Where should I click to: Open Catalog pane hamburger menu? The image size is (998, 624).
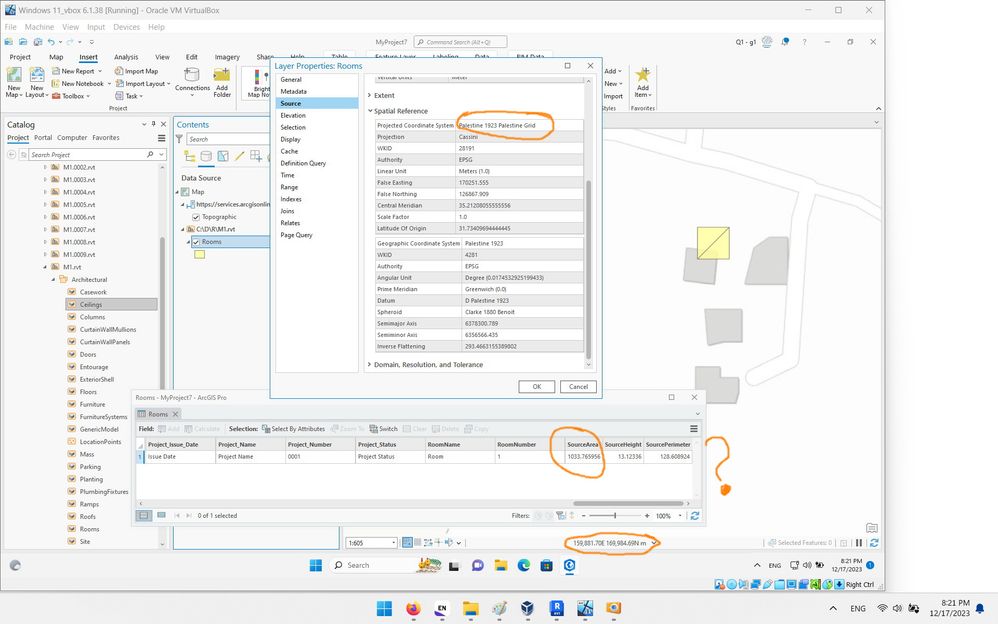point(162,138)
